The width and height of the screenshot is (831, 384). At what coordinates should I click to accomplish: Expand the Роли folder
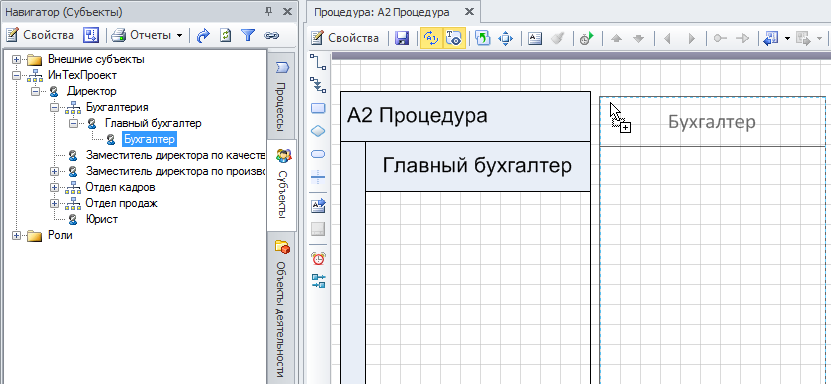click(16, 236)
